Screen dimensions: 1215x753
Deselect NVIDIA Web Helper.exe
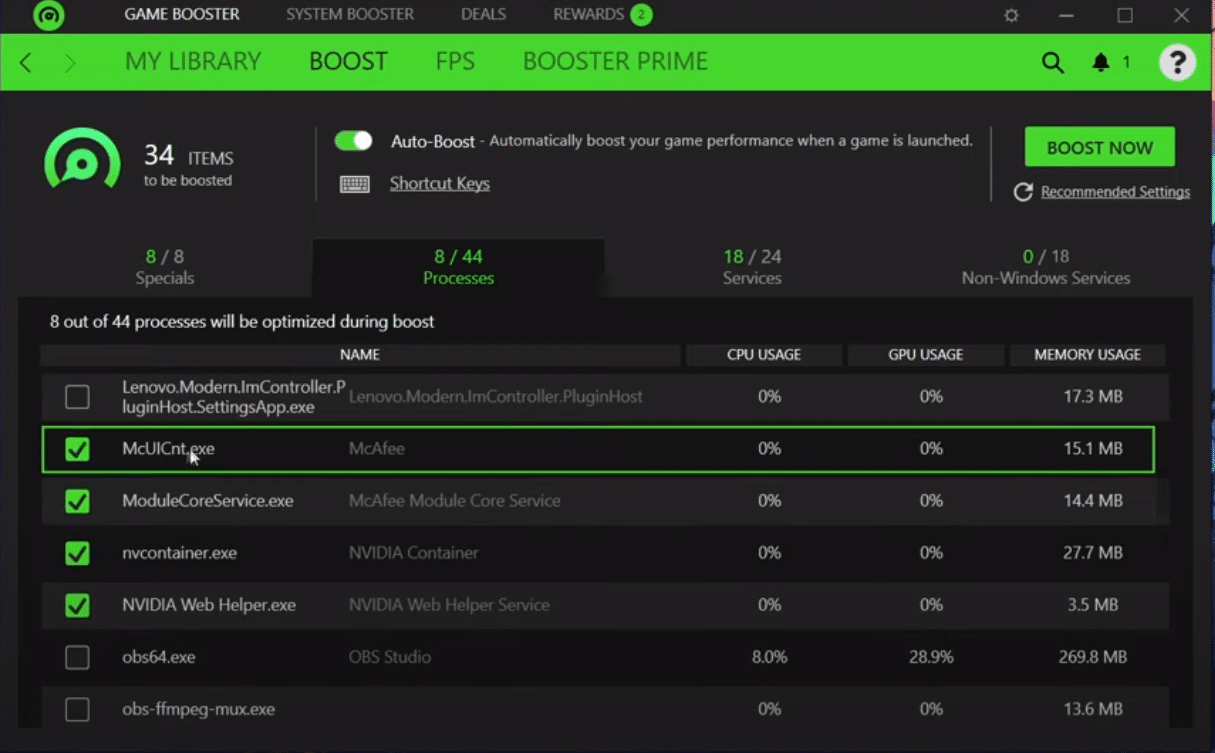77,605
